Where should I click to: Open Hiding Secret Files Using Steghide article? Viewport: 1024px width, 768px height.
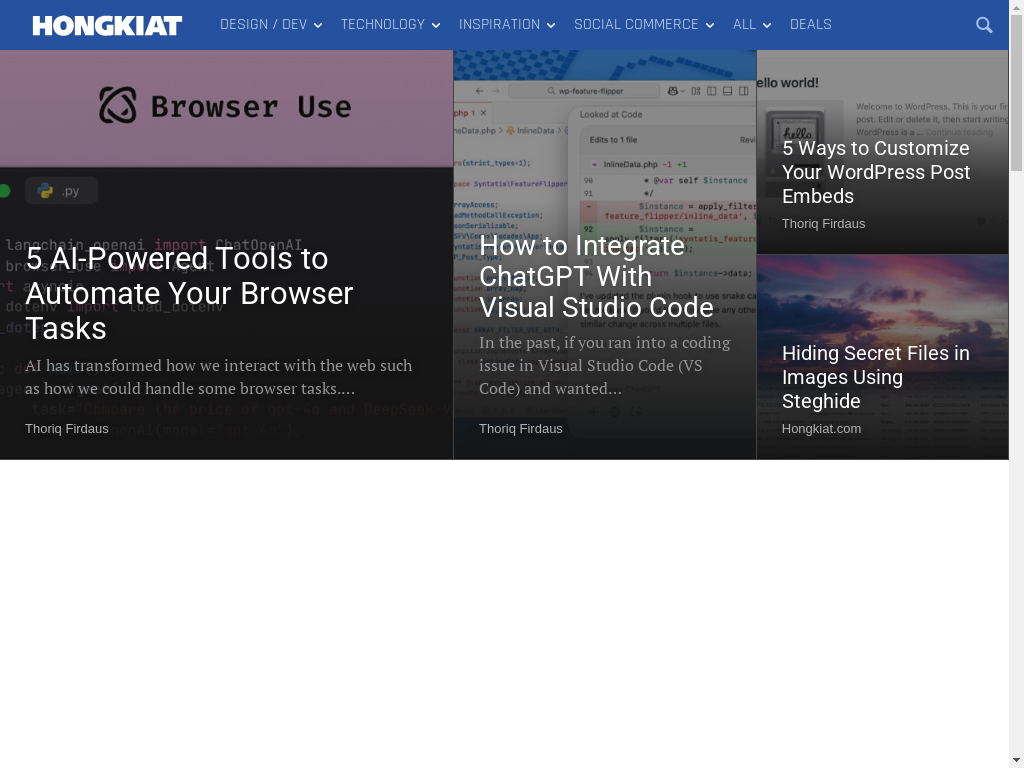[x=876, y=377]
